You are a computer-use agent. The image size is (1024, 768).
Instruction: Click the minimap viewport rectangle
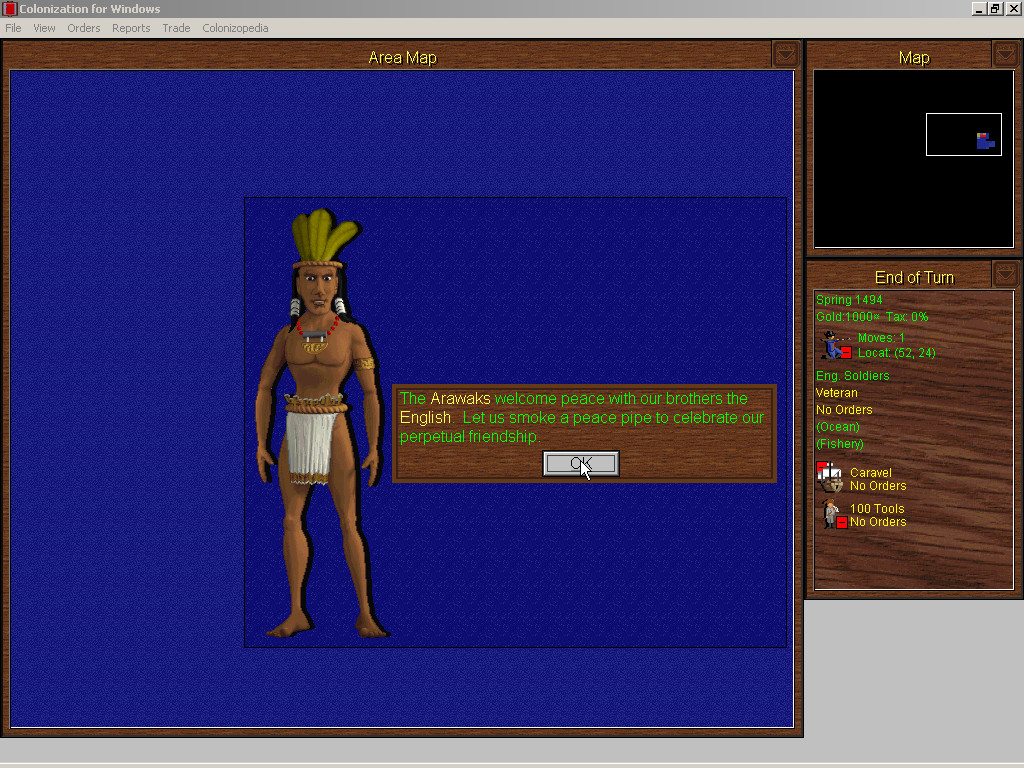(x=963, y=135)
